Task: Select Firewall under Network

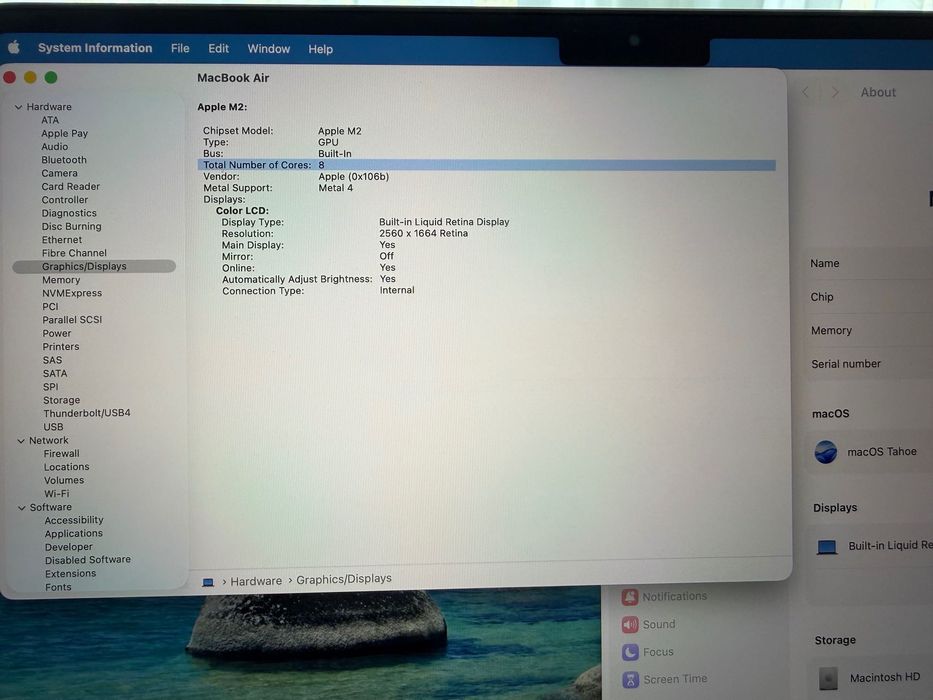Action: click(x=61, y=454)
